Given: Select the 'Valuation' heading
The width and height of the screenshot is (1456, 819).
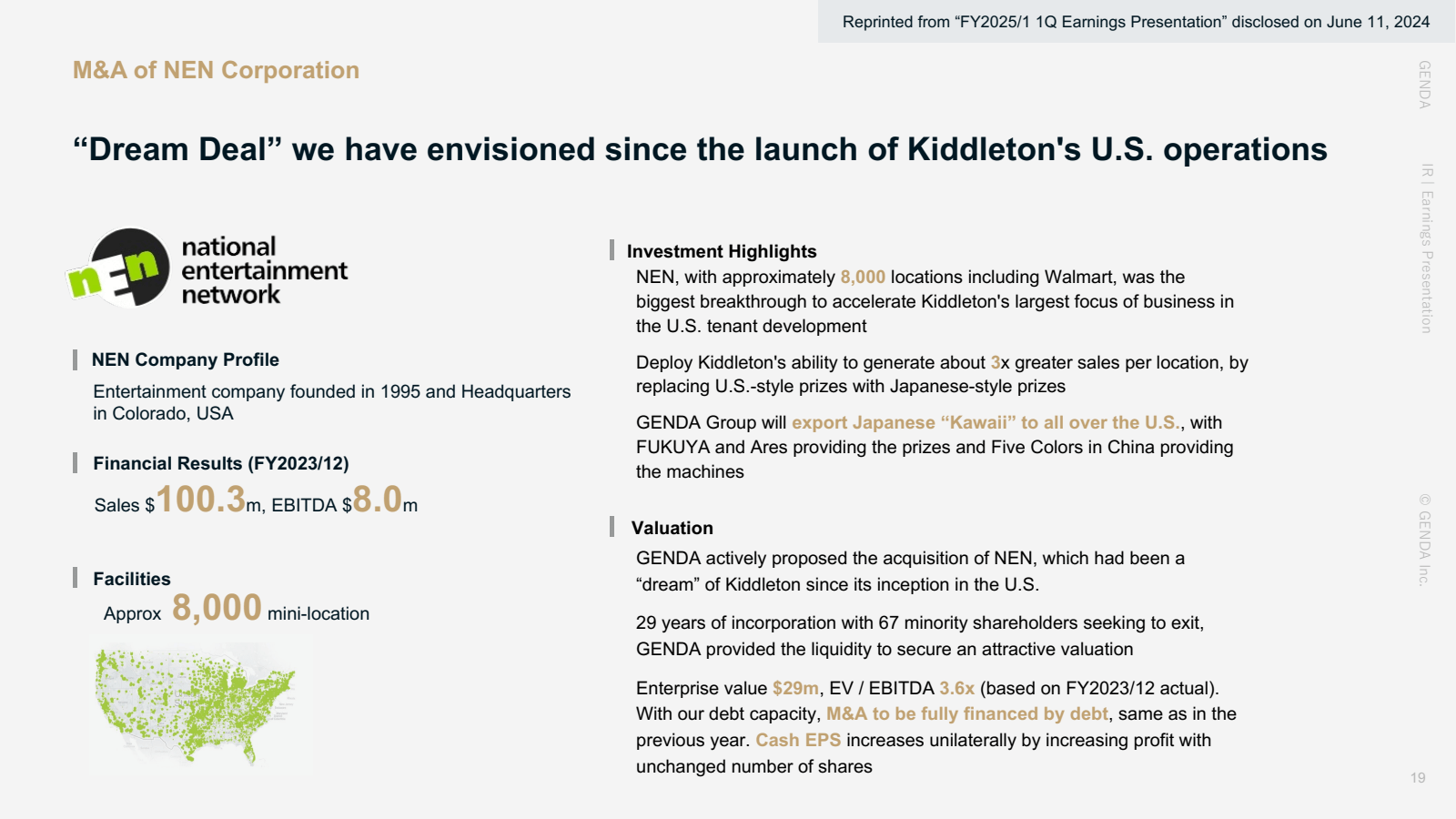Looking at the screenshot, I should coord(672,528).
